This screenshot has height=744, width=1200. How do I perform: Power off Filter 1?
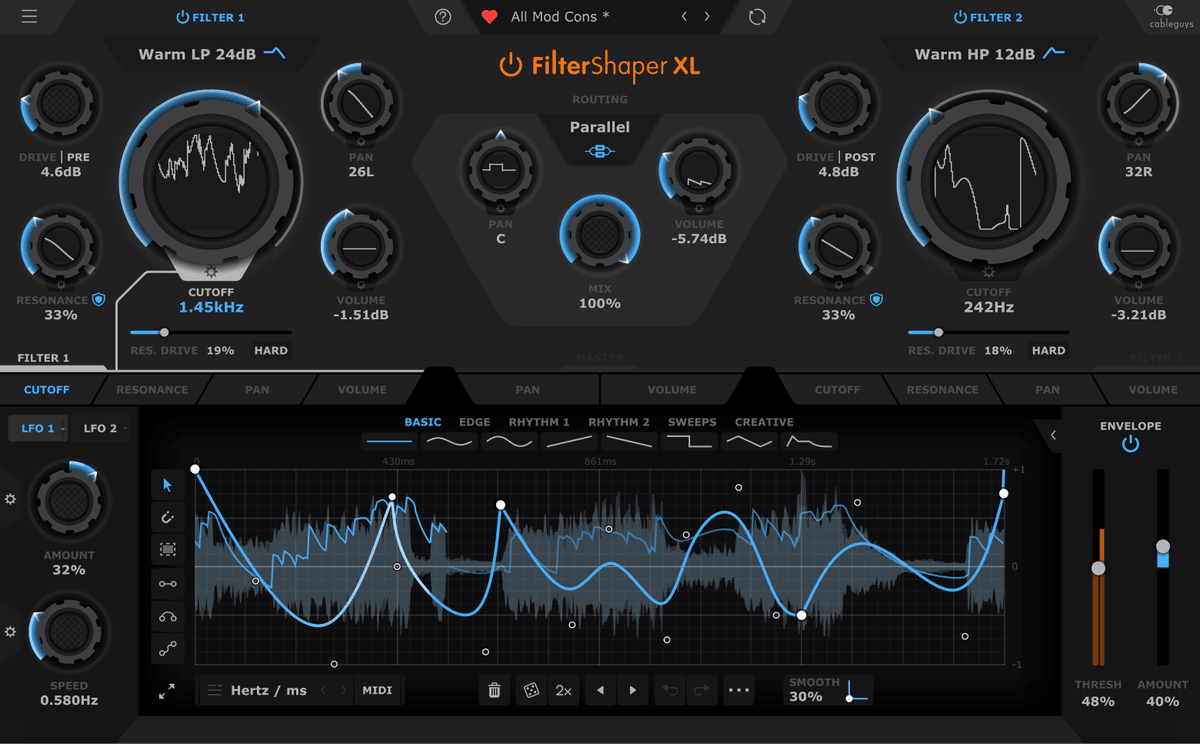[x=181, y=16]
